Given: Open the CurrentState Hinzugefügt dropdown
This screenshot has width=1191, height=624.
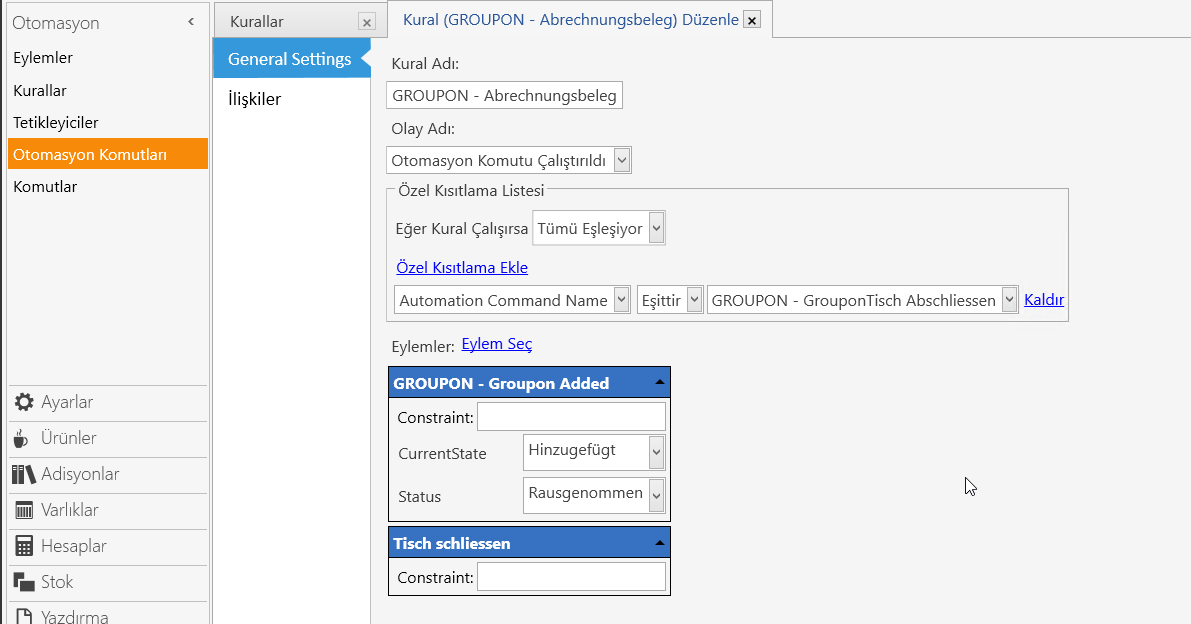Looking at the screenshot, I should point(656,453).
